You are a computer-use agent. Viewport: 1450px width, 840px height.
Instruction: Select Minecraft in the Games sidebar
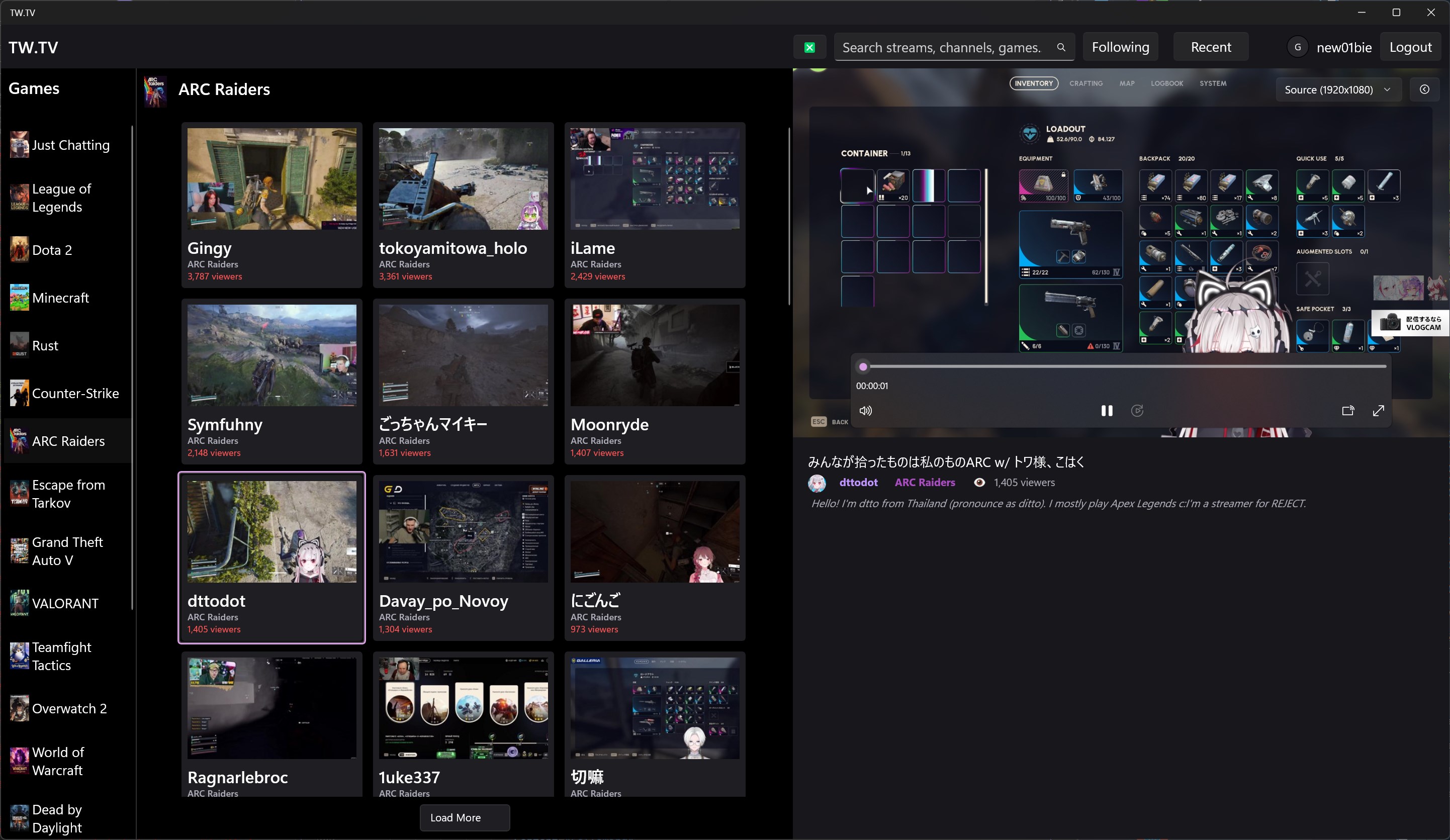click(68, 298)
